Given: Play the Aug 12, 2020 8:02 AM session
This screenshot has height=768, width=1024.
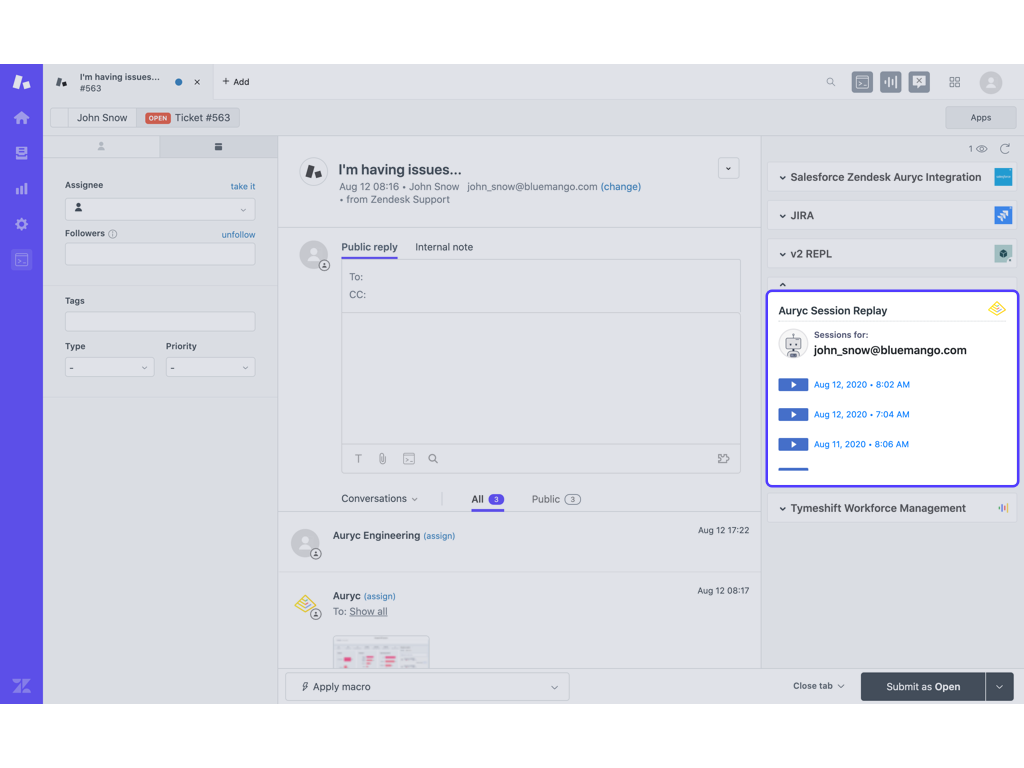Looking at the screenshot, I should tap(793, 385).
